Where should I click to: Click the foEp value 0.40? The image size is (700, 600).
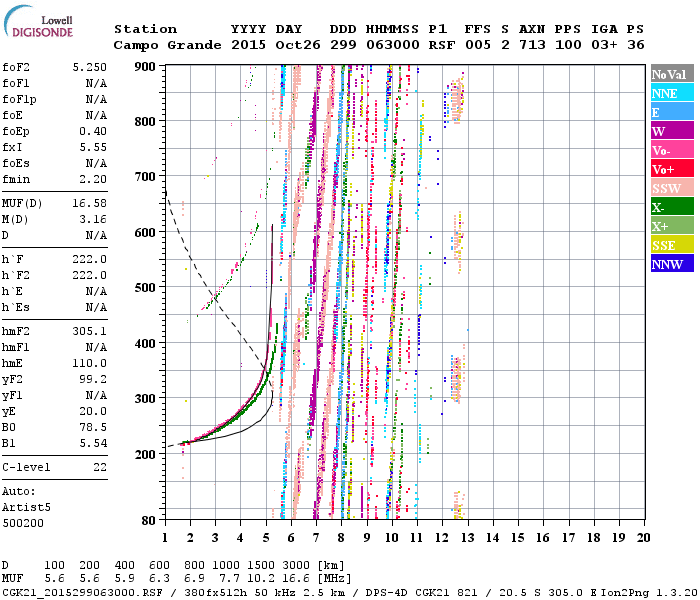(x=93, y=131)
